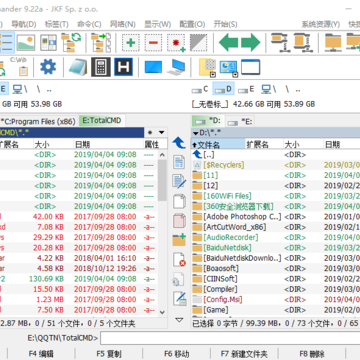Viewport: 360px width, 360px height.
Task: Go forward with the green right arrow
Action: [251, 42]
